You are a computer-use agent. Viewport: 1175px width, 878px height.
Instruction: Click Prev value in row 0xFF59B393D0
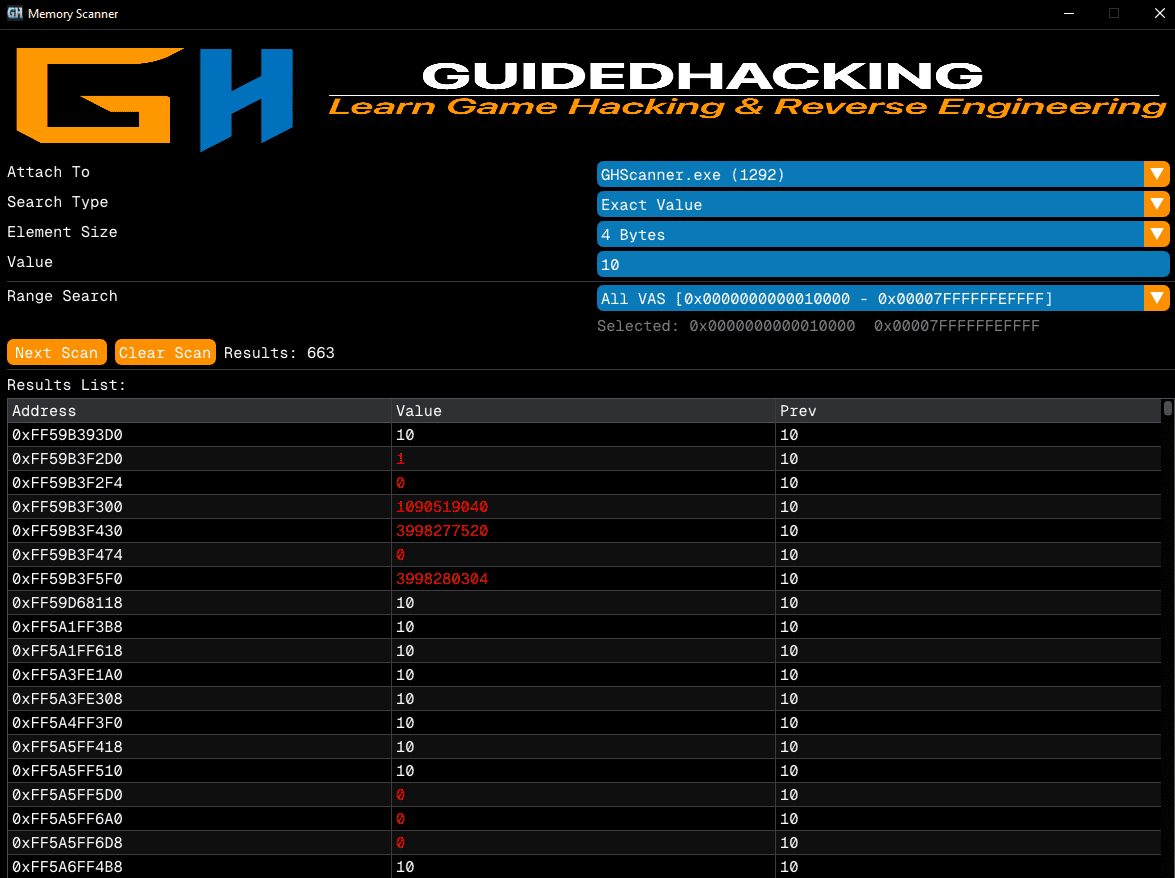pos(789,435)
